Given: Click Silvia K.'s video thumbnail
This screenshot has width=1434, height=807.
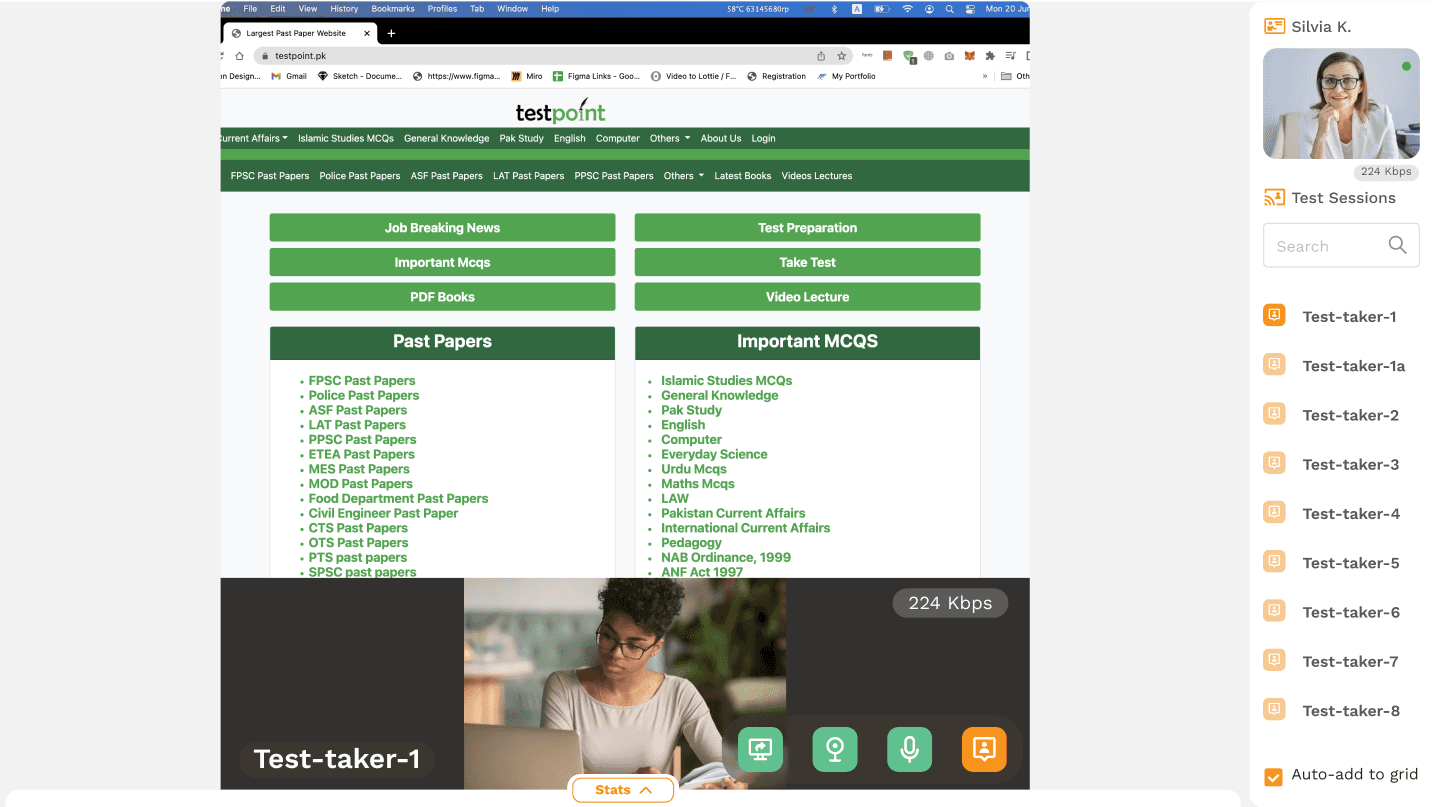Looking at the screenshot, I should (1341, 103).
